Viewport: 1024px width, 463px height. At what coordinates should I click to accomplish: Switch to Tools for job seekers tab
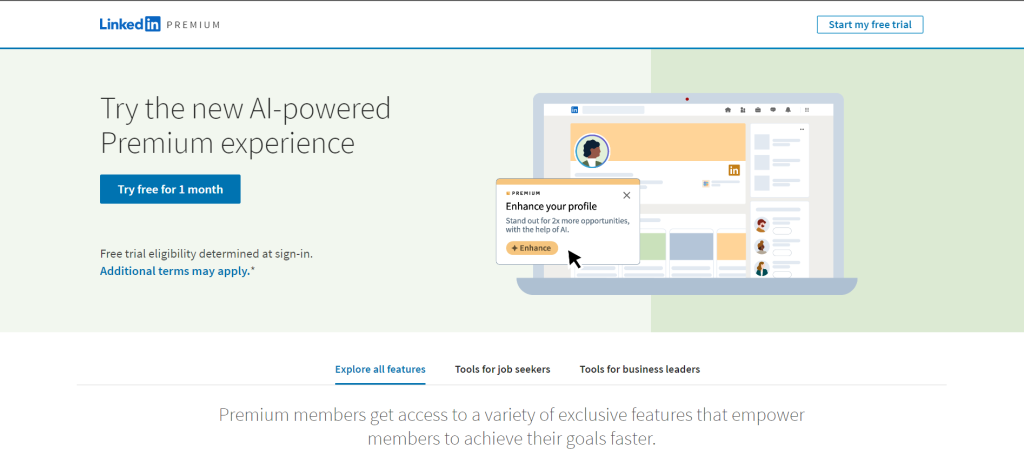point(502,369)
